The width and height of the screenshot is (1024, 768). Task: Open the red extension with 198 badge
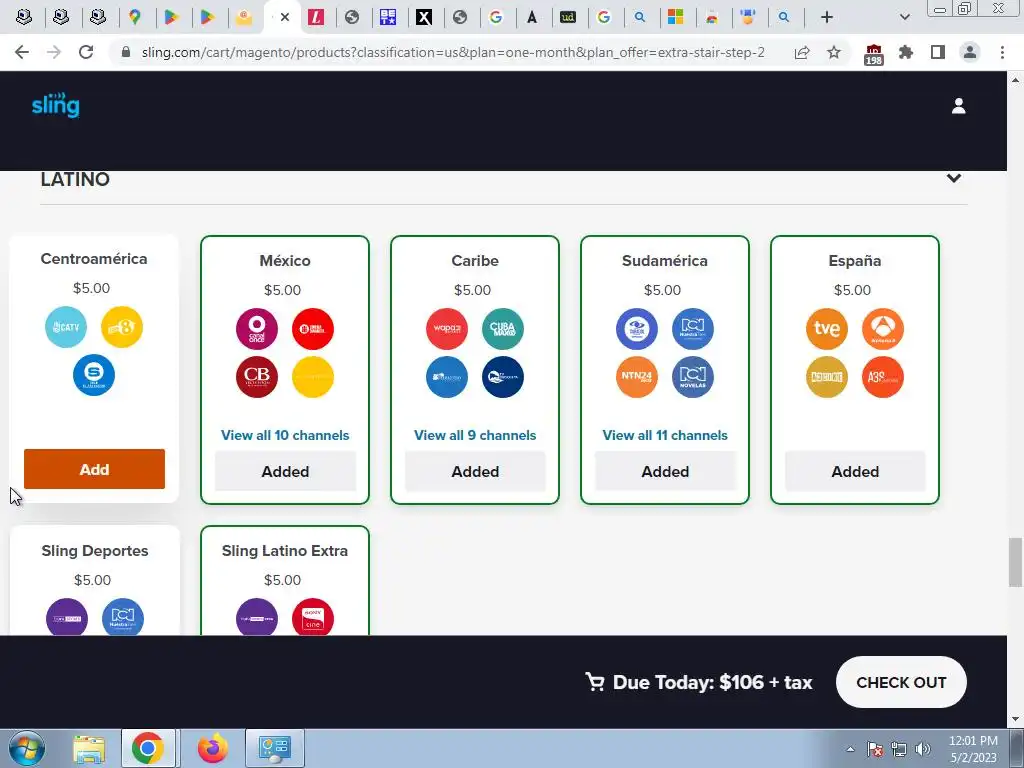coord(873,54)
